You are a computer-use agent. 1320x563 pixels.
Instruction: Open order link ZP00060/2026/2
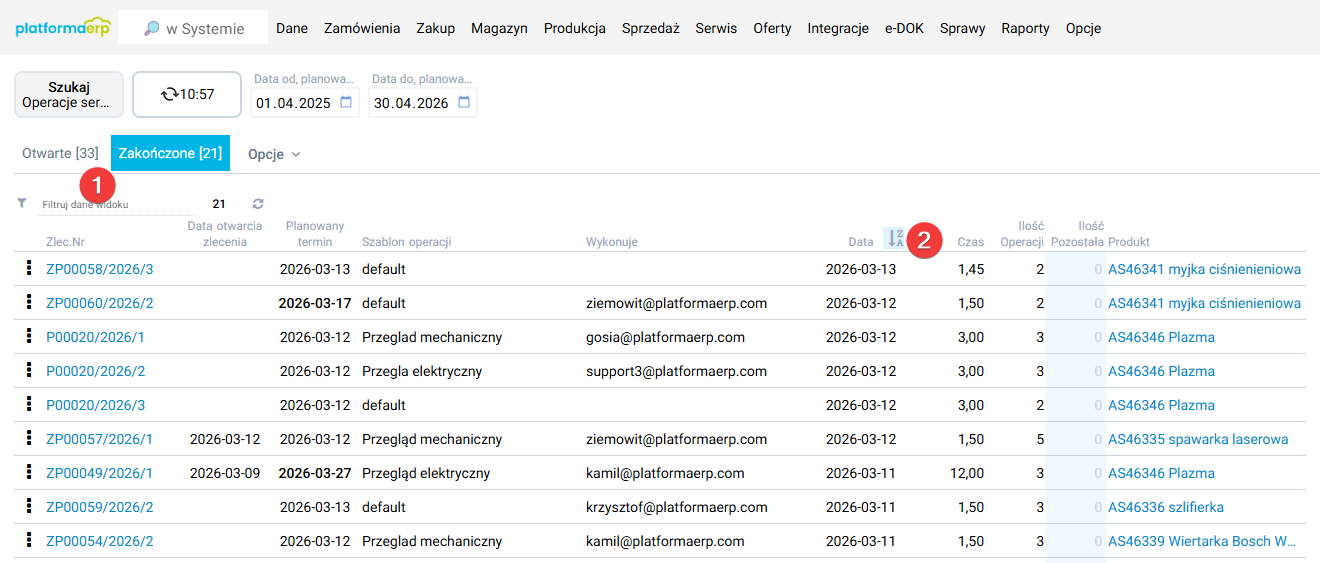tap(100, 303)
